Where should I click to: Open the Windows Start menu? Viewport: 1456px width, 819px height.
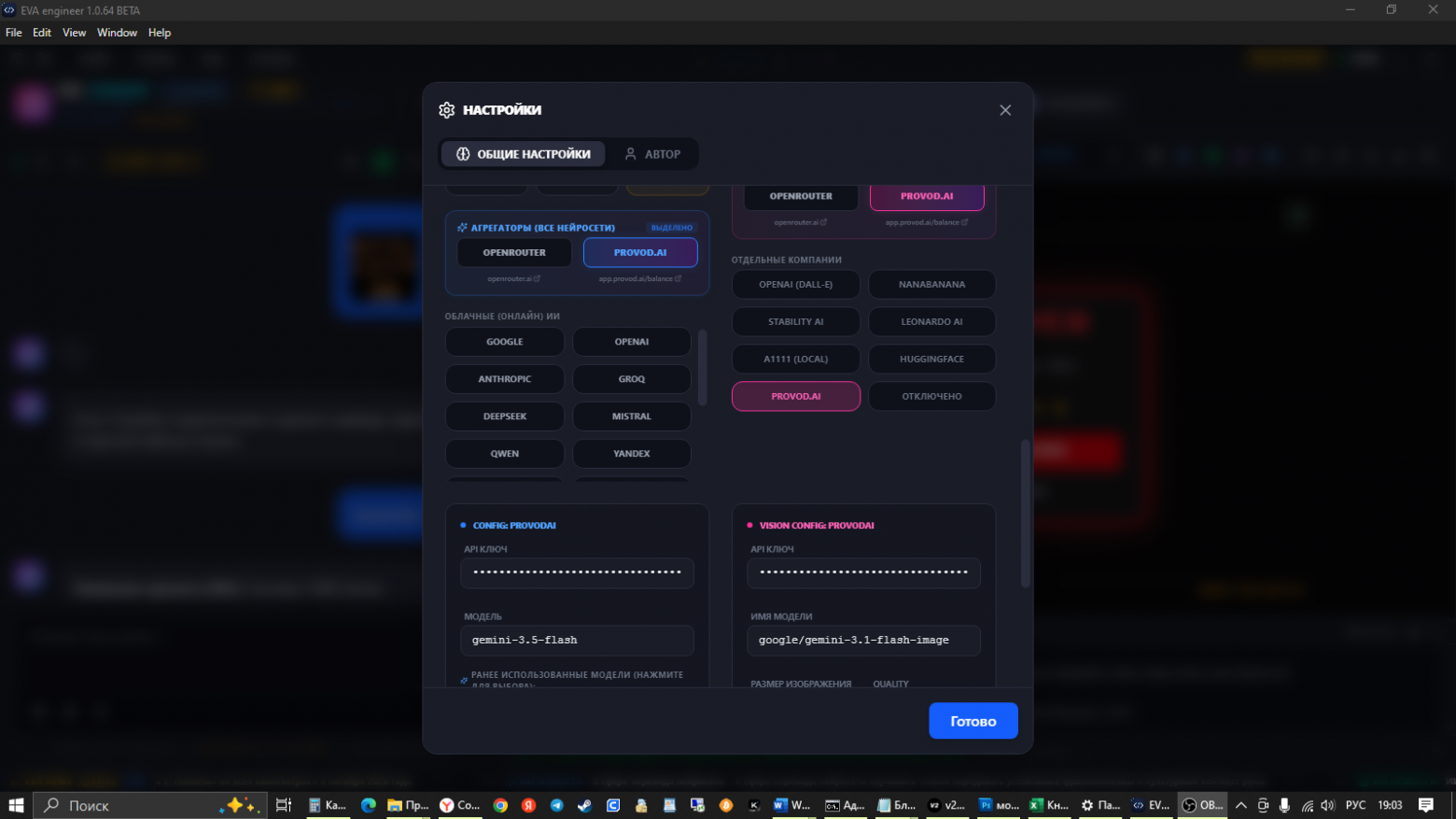[x=16, y=805]
